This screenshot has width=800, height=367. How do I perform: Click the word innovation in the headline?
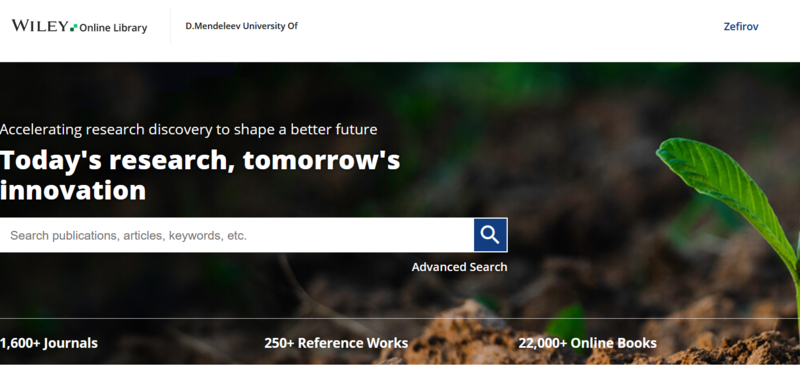[x=73, y=190]
